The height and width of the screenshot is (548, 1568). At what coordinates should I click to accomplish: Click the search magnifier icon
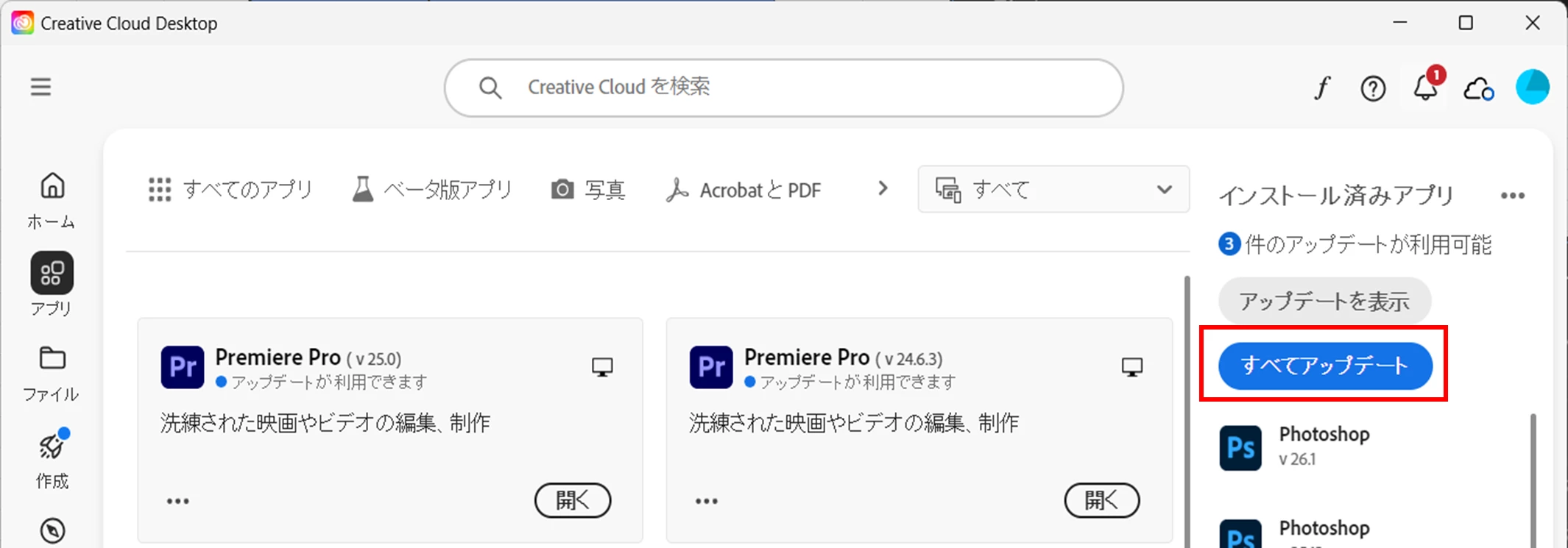[490, 88]
